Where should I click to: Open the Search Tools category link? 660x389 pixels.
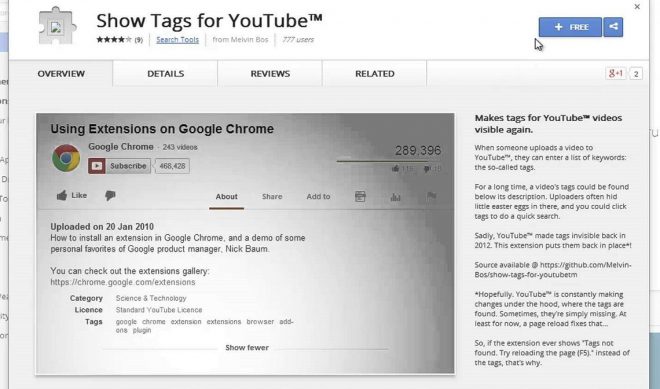point(177,40)
